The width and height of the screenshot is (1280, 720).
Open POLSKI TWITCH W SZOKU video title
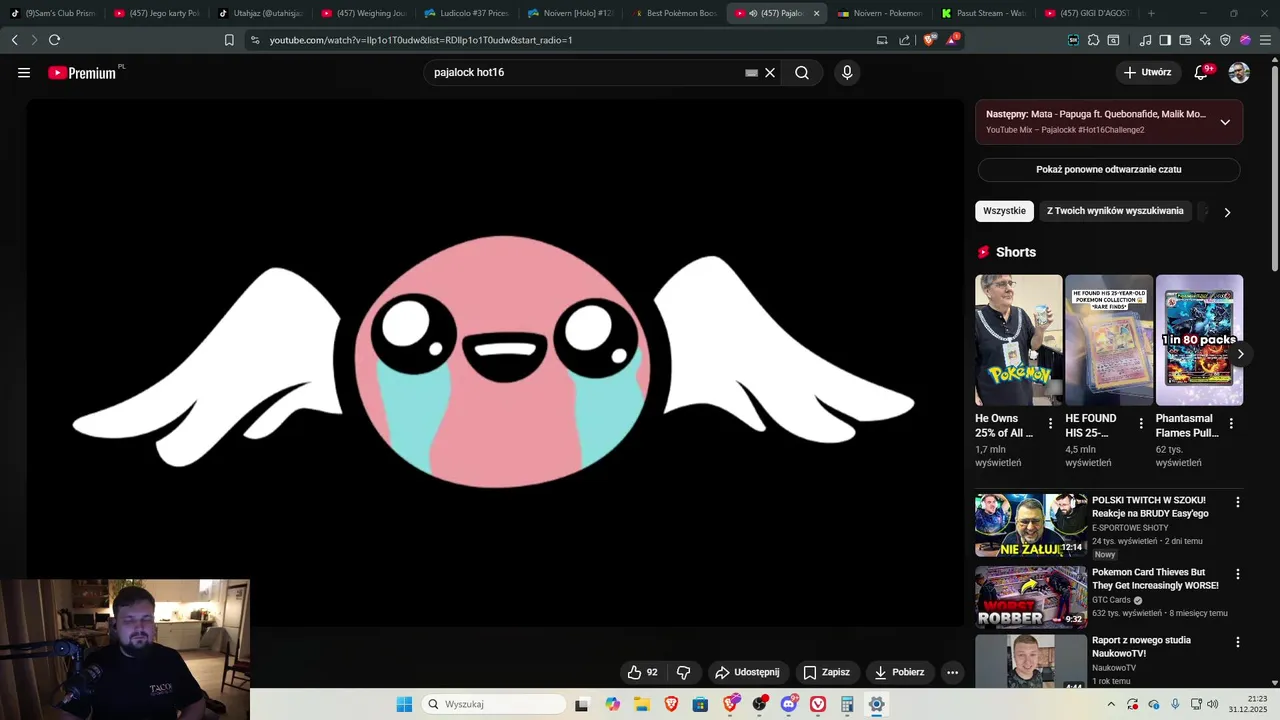click(x=1150, y=507)
